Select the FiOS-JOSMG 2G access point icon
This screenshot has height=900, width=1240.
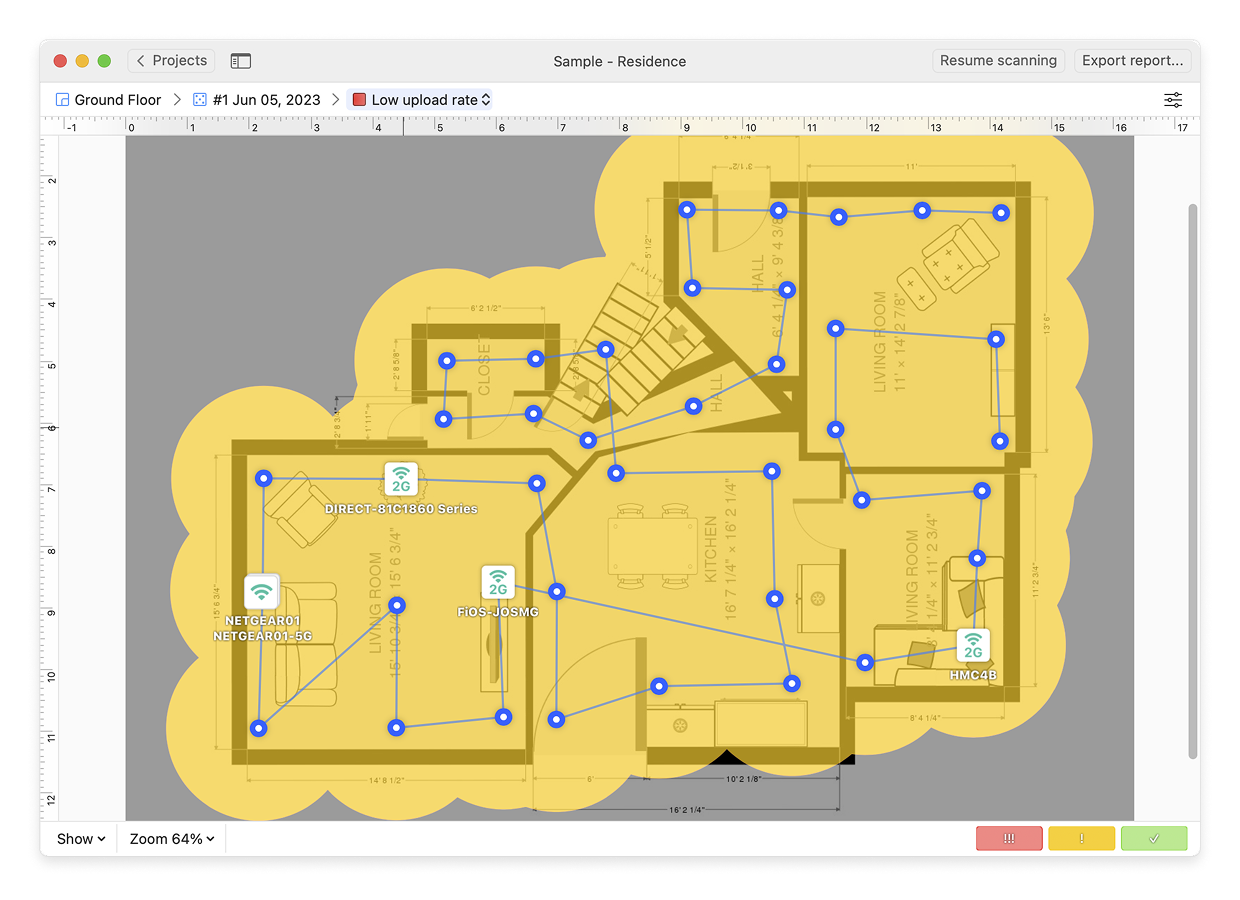(x=498, y=582)
